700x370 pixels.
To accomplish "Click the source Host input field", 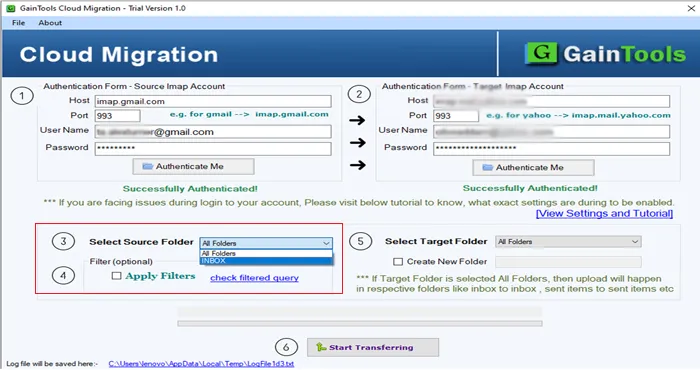I will (213, 101).
